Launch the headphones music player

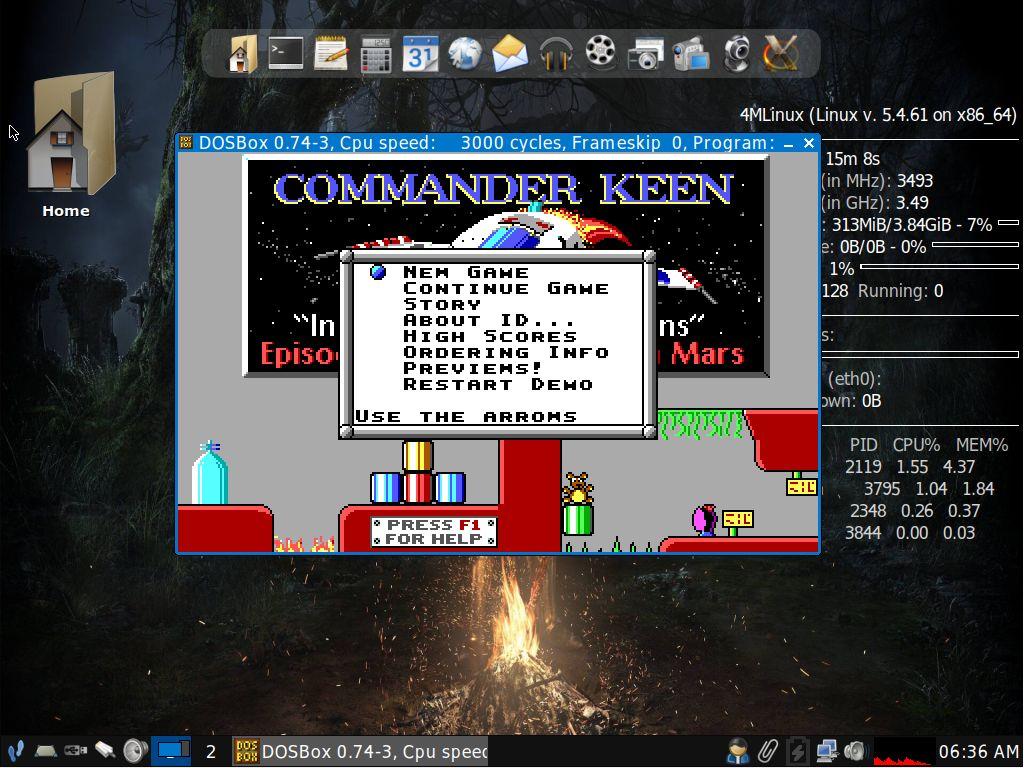pos(555,53)
